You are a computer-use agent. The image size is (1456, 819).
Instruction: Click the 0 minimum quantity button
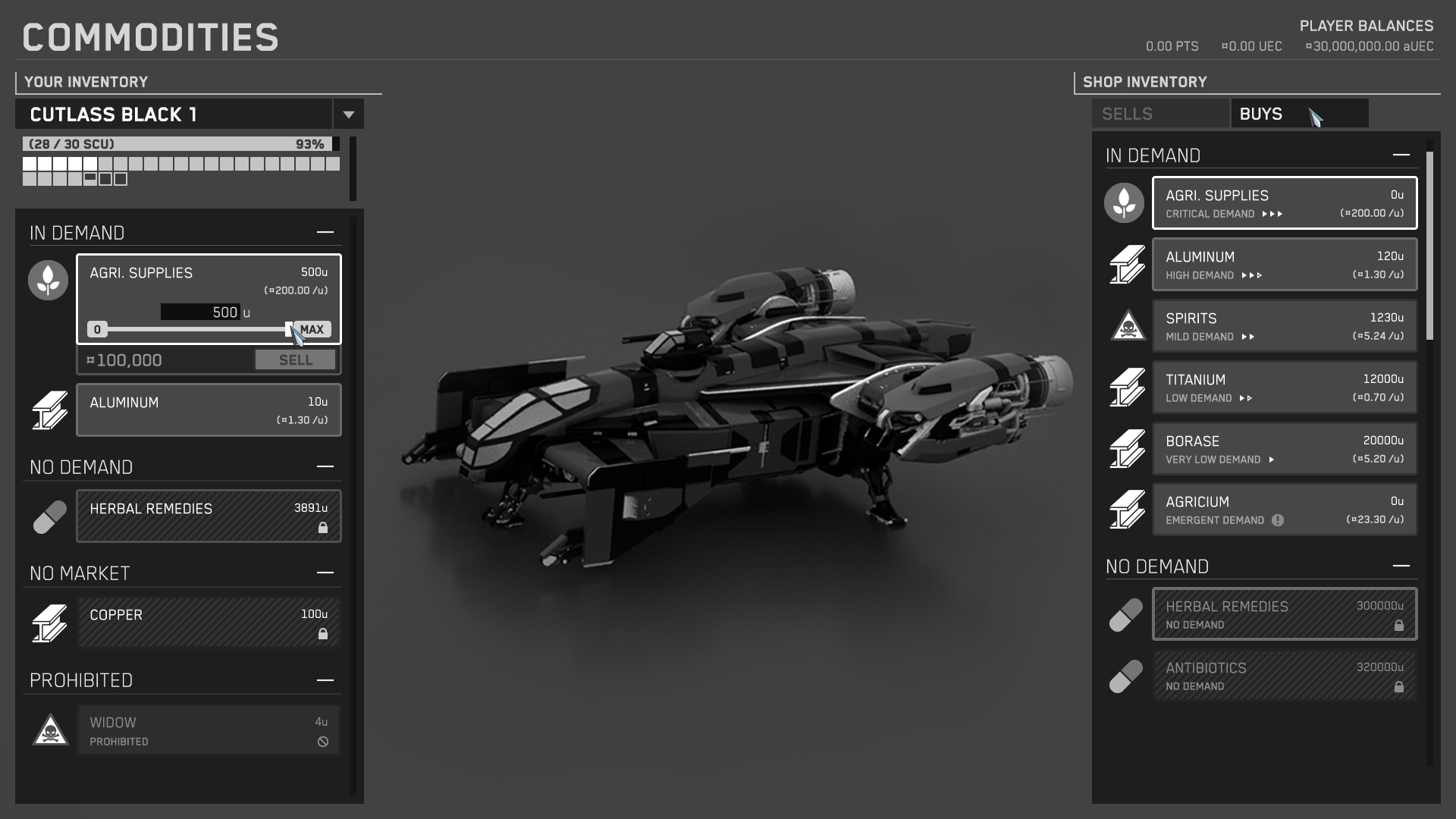tap(97, 329)
